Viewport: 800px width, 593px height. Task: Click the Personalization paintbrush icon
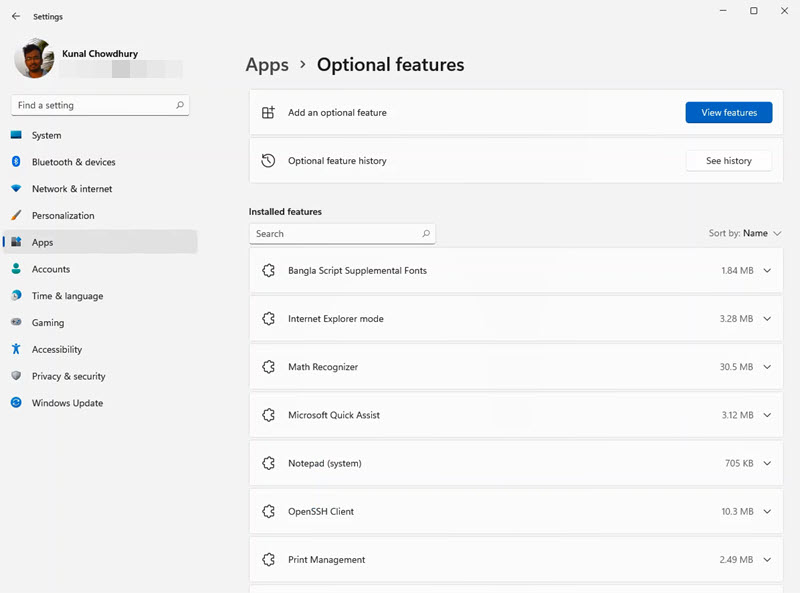click(16, 215)
